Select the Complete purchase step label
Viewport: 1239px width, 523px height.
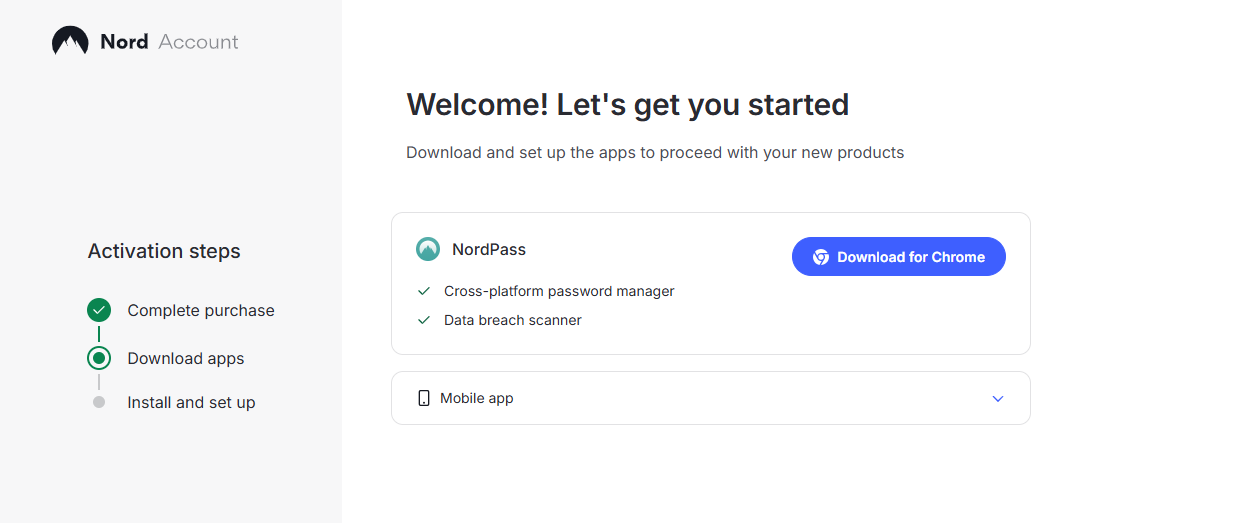pyautogui.click(x=201, y=310)
